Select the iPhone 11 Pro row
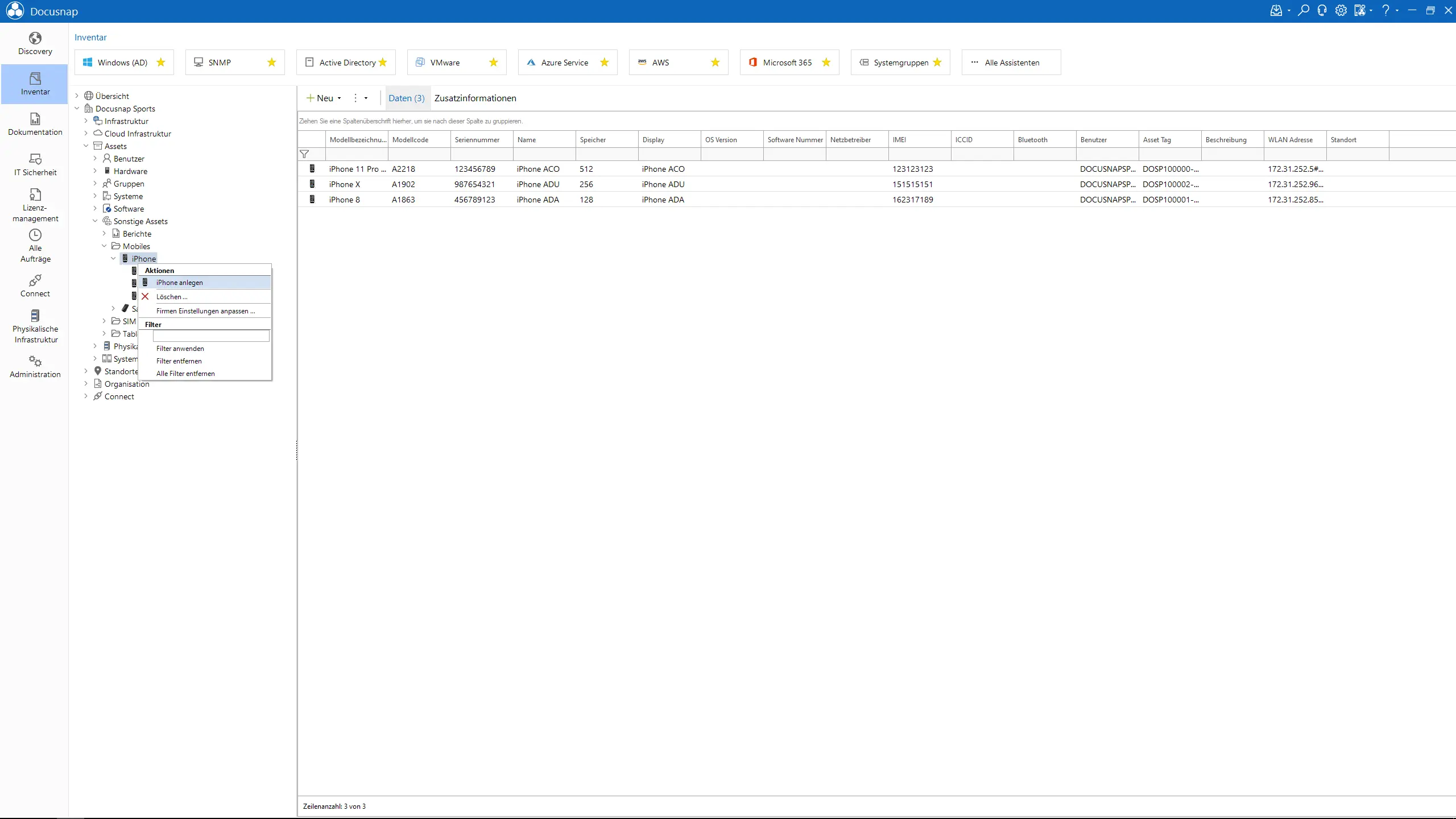 pos(876,169)
